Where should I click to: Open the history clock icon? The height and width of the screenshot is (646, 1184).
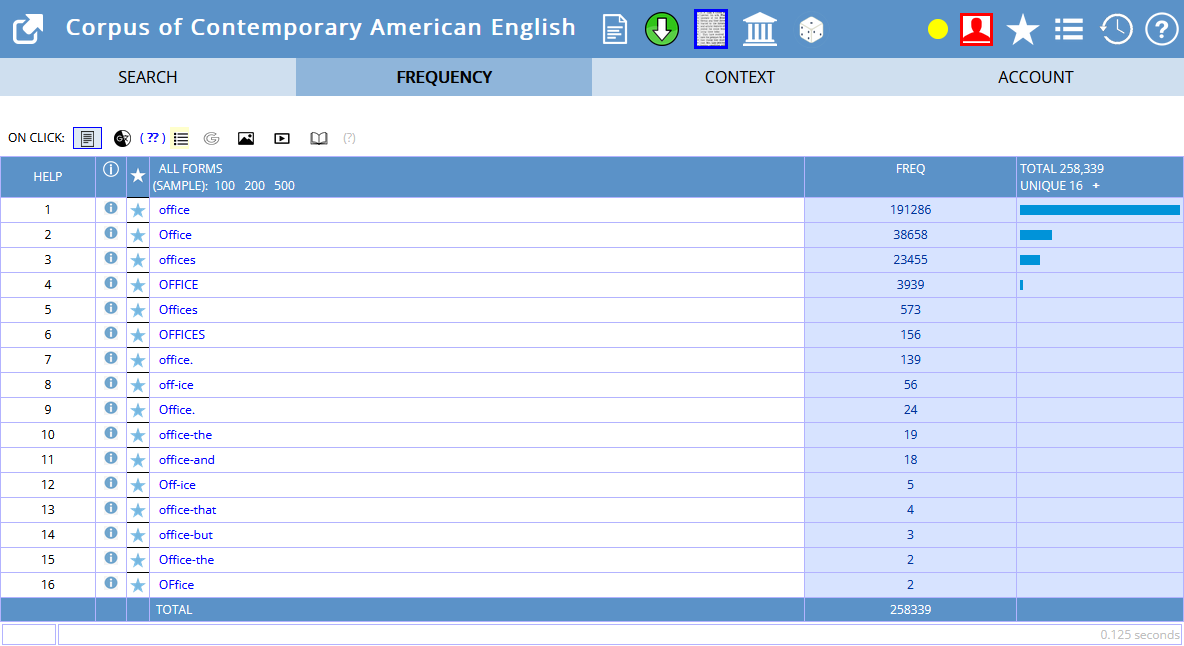pyautogui.click(x=1115, y=29)
